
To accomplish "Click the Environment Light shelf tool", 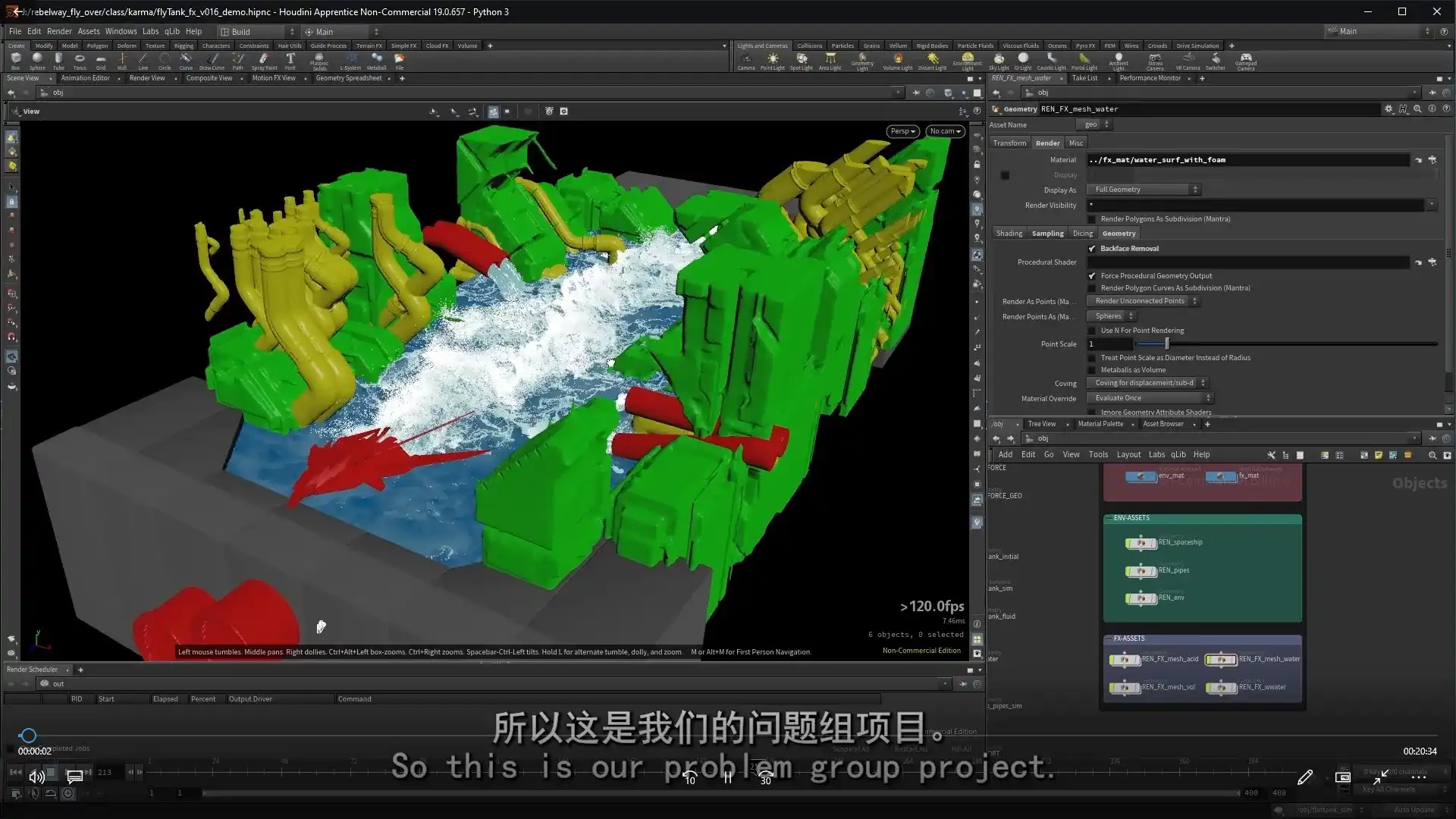I will [968, 61].
